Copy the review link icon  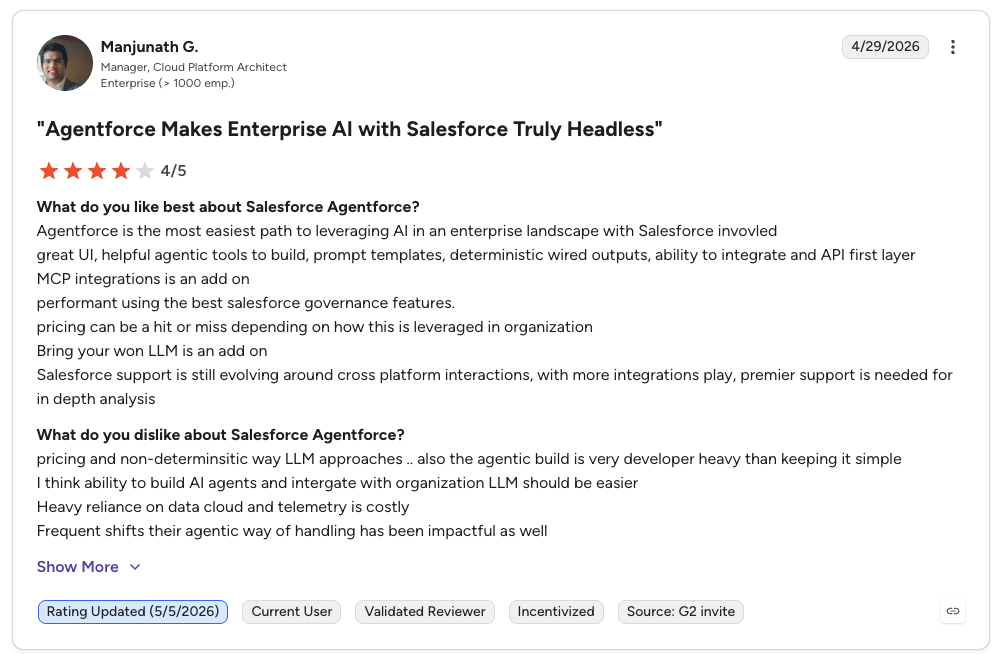952,611
